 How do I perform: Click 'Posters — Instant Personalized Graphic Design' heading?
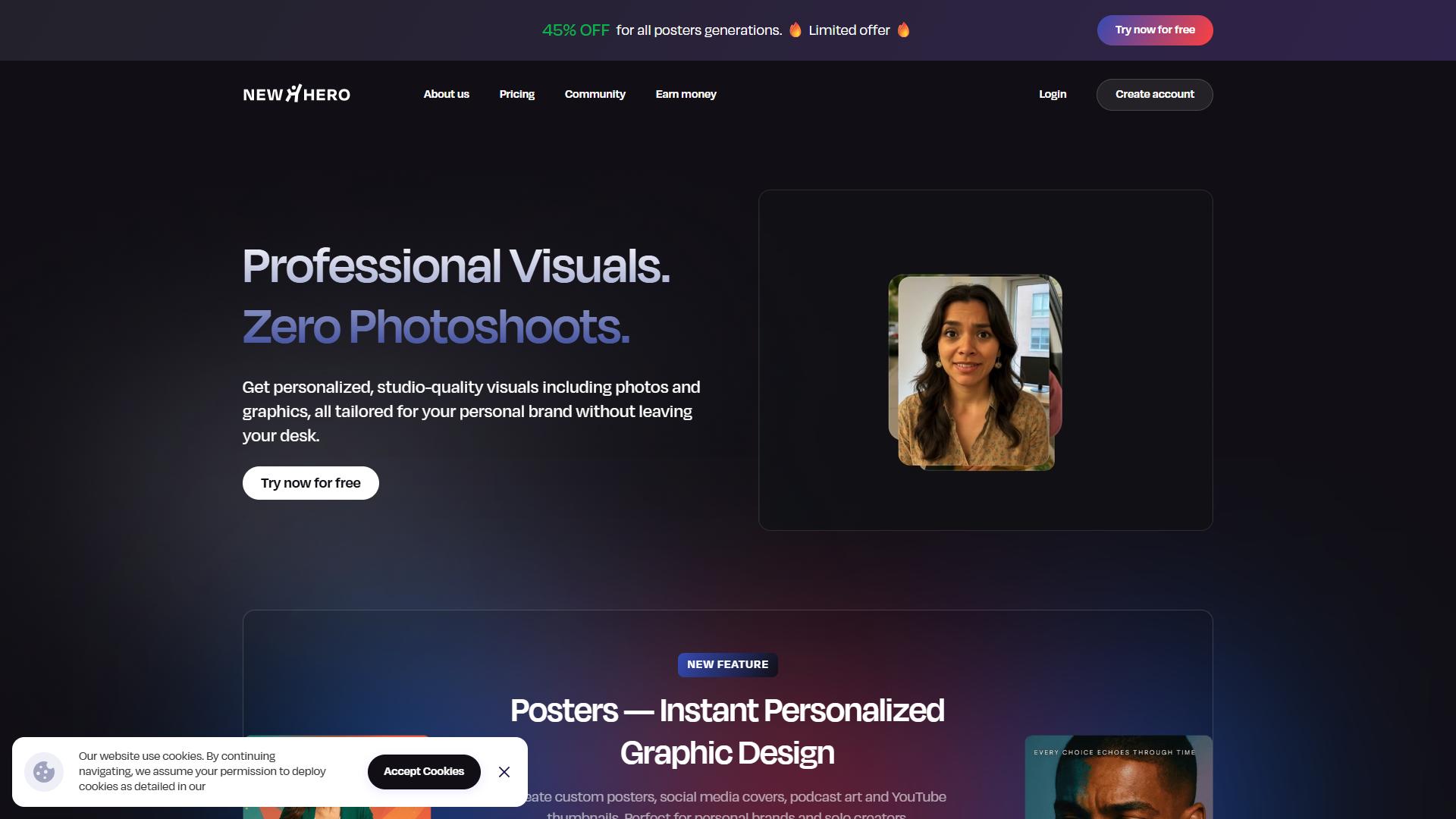(x=728, y=732)
